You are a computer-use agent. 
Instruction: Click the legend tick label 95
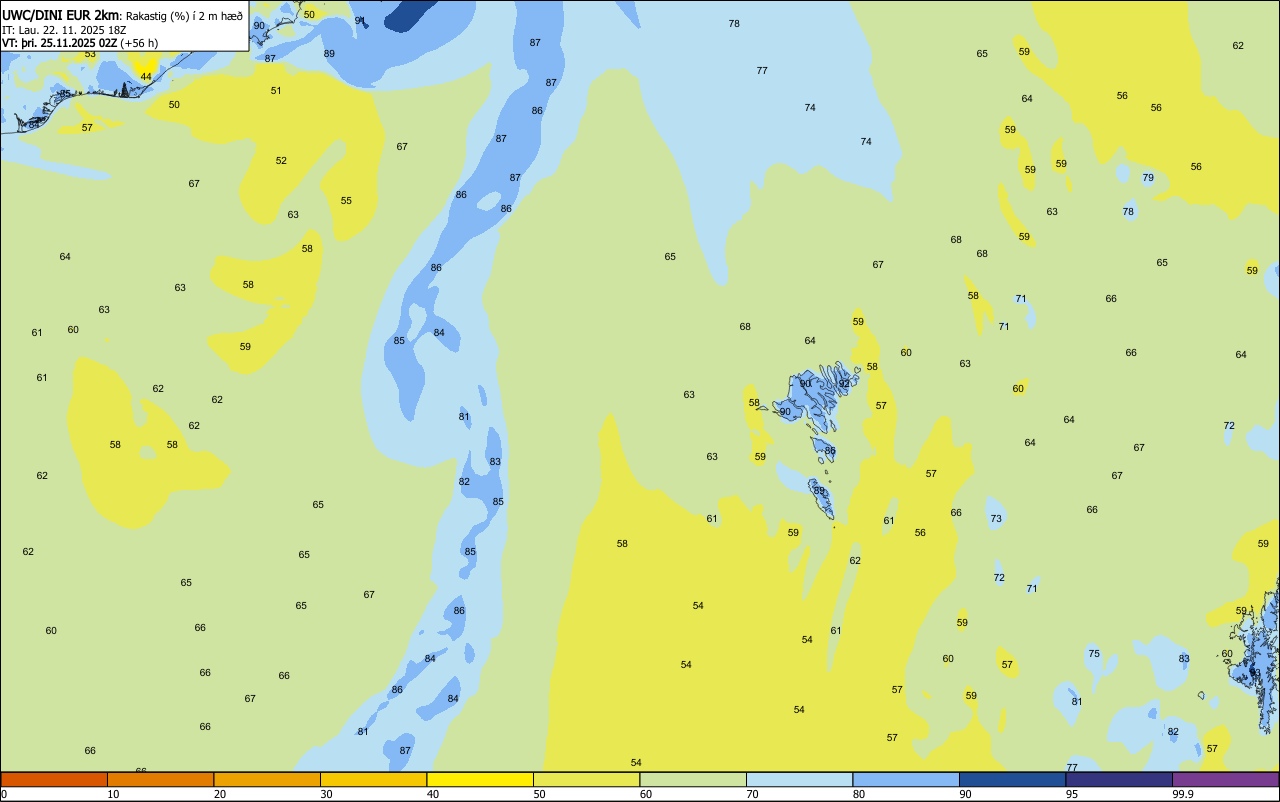pos(1072,794)
